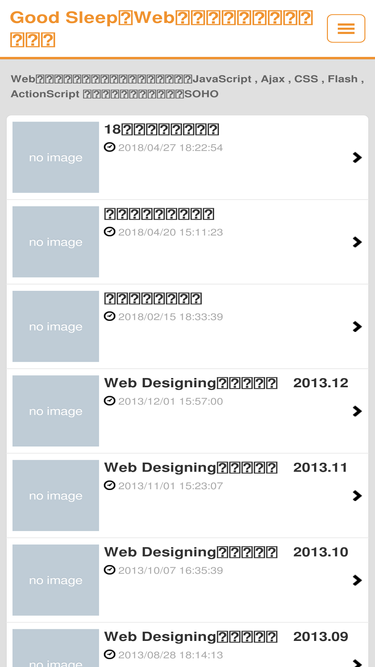Open the post titled Web Designing 2013.09
This screenshot has height=667, width=375.
click(x=226, y=637)
